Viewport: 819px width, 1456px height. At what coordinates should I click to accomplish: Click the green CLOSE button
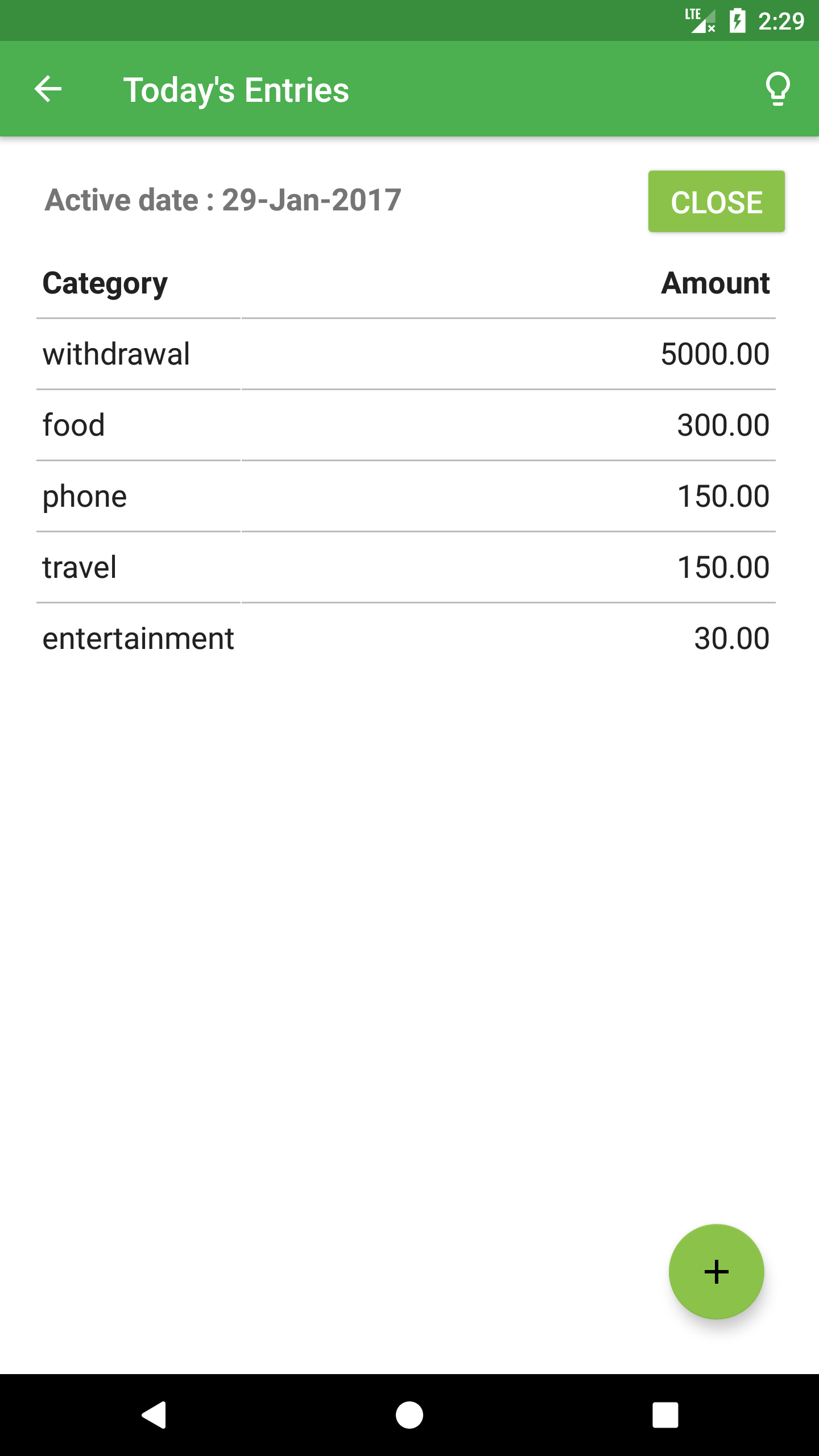point(716,201)
